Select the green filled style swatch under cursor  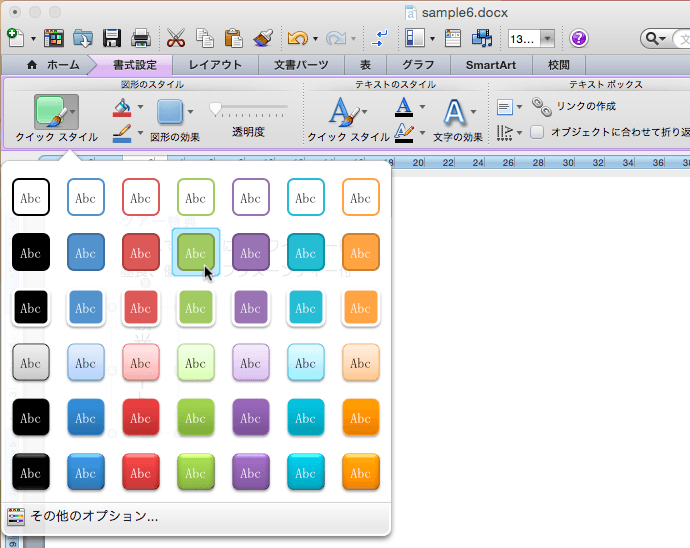click(x=196, y=252)
